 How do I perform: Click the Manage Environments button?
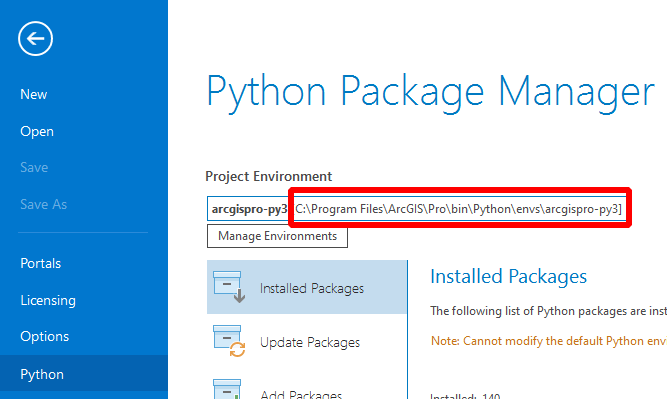pos(277,236)
